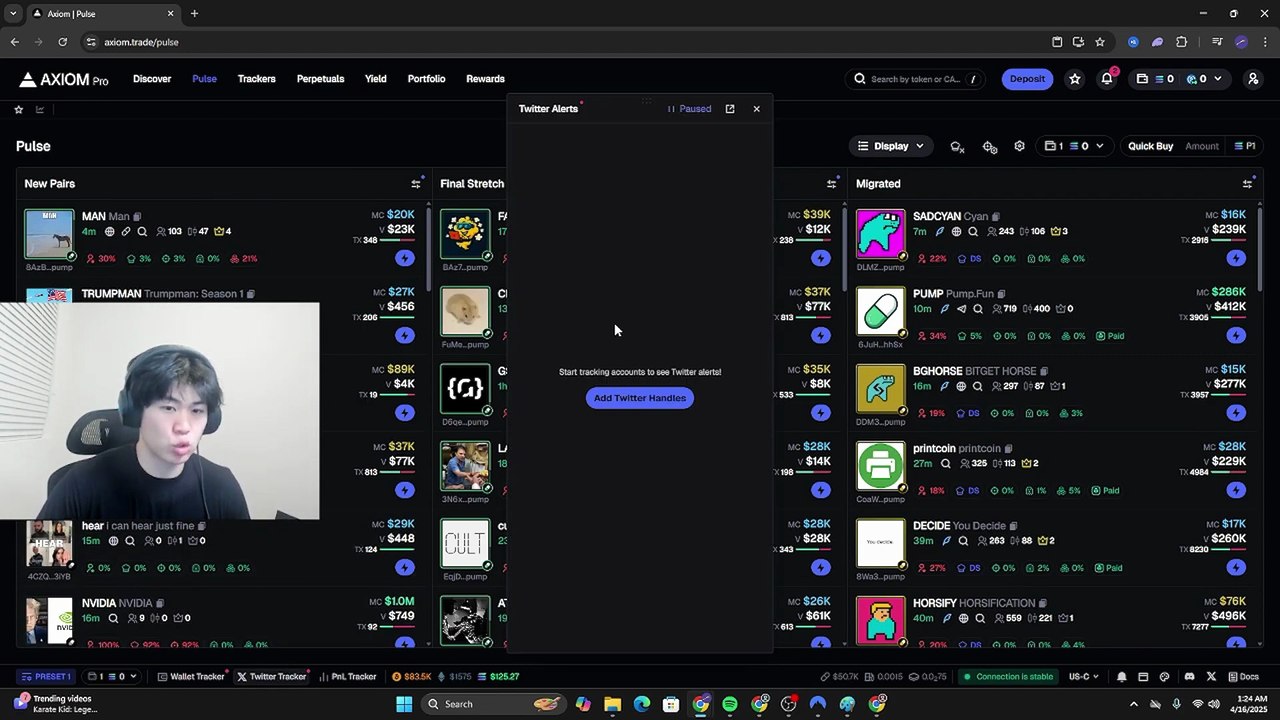Viewport: 1280px width, 720px height.
Task: Open filters for Final Stretch column
Action: (831, 184)
